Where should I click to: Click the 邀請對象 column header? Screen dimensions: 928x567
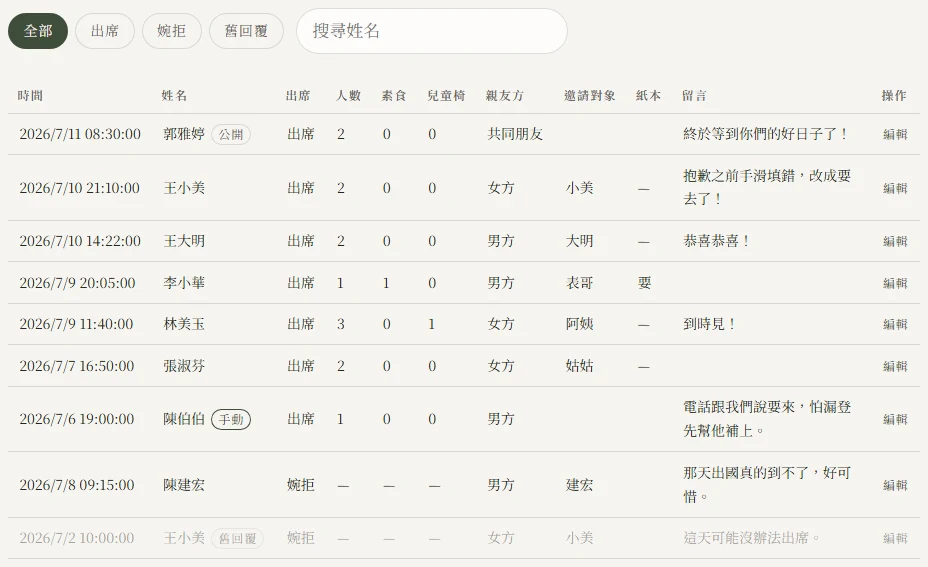(x=589, y=96)
